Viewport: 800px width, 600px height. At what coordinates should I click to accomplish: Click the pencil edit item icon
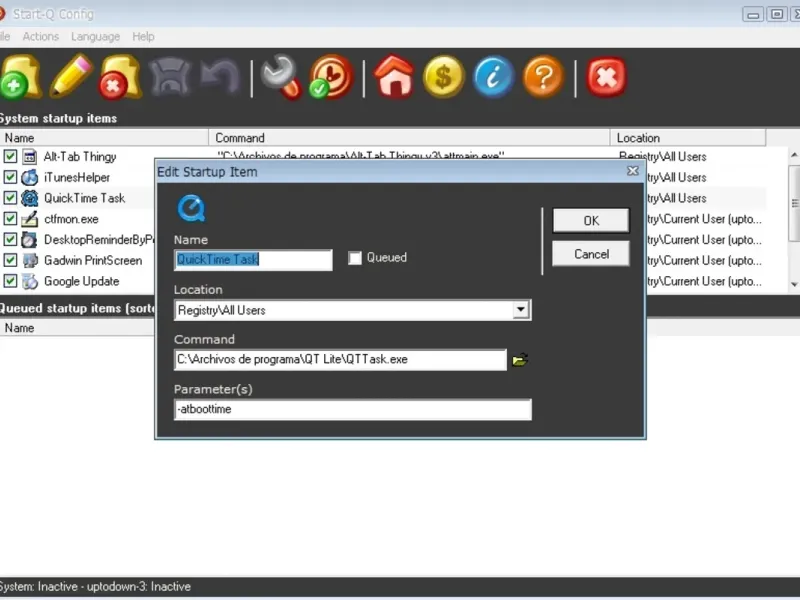(71, 76)
